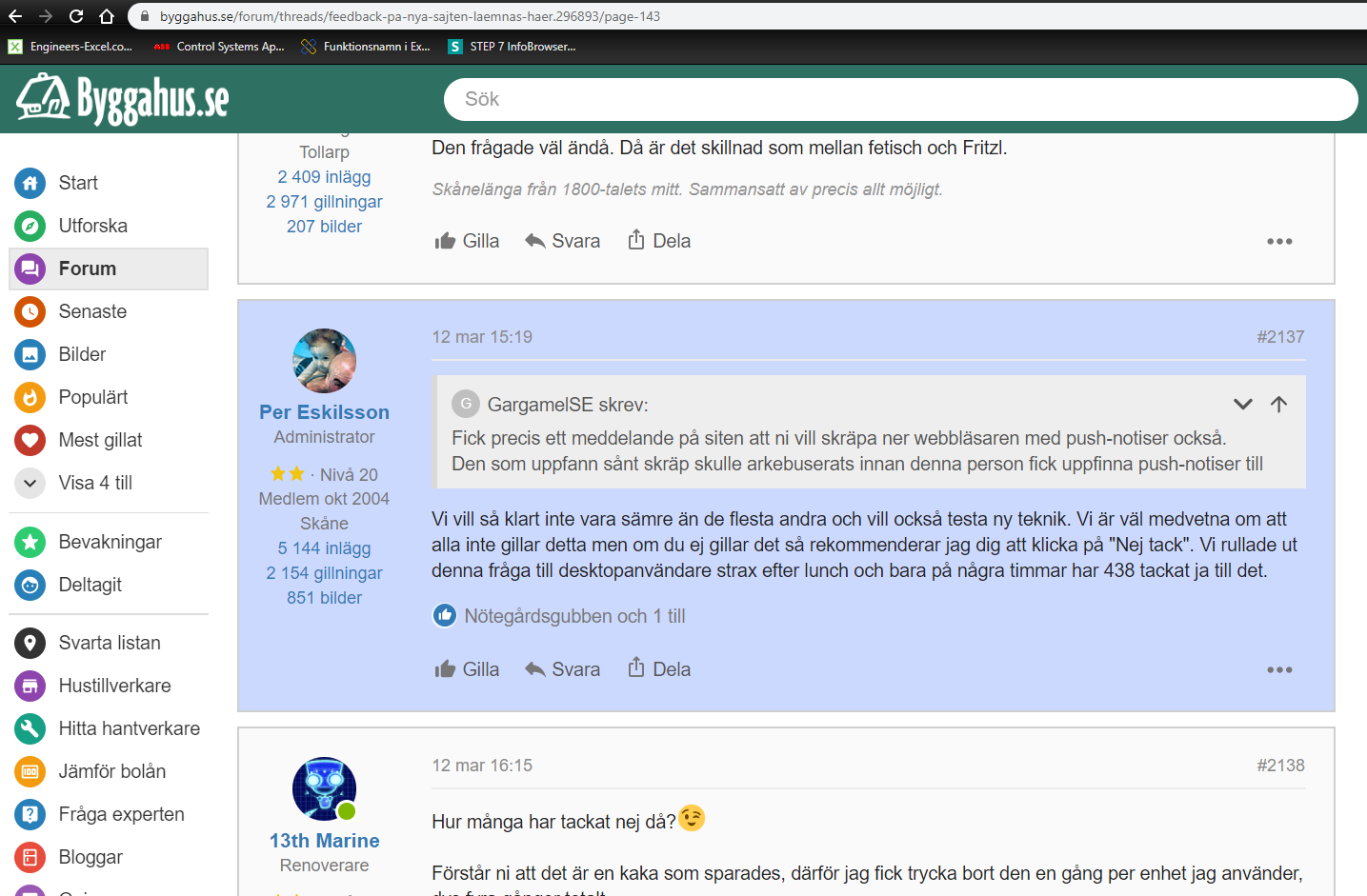
Task: Click Gilla on Per Eskilsson's post
Action: point(467,669)
